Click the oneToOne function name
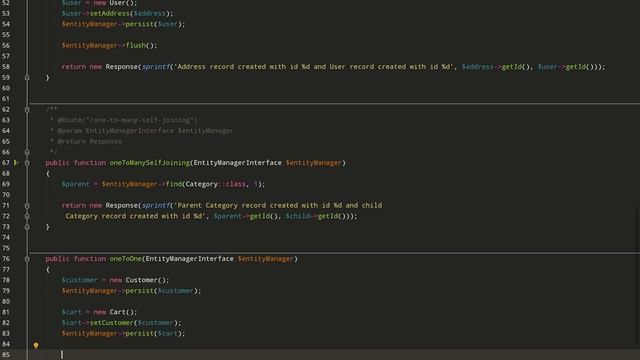 [x=125, y=259]
